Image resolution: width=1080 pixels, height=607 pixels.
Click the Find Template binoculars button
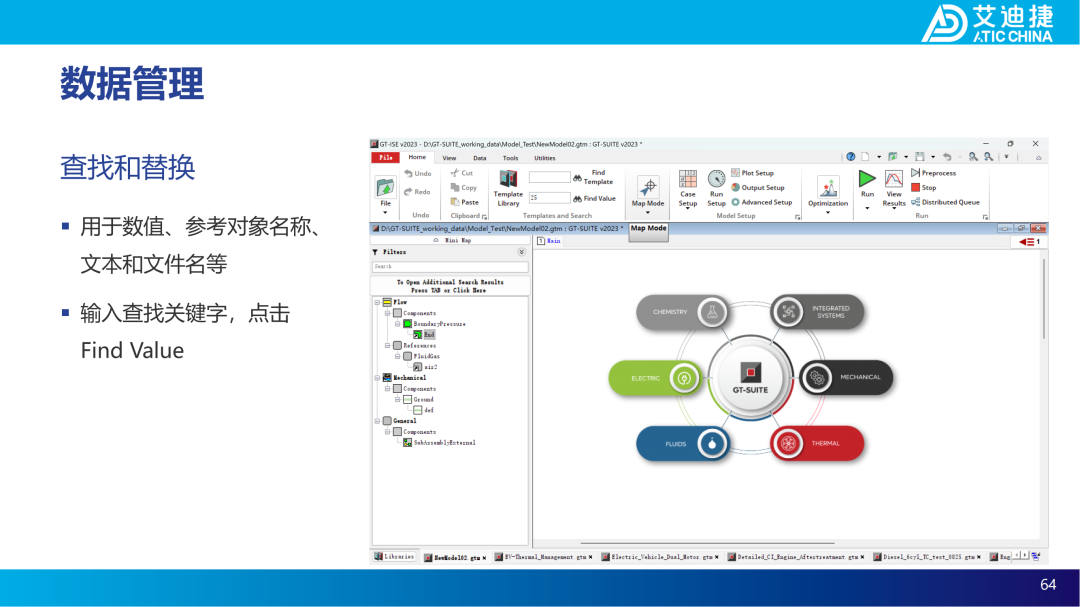[x=593, y=177]
